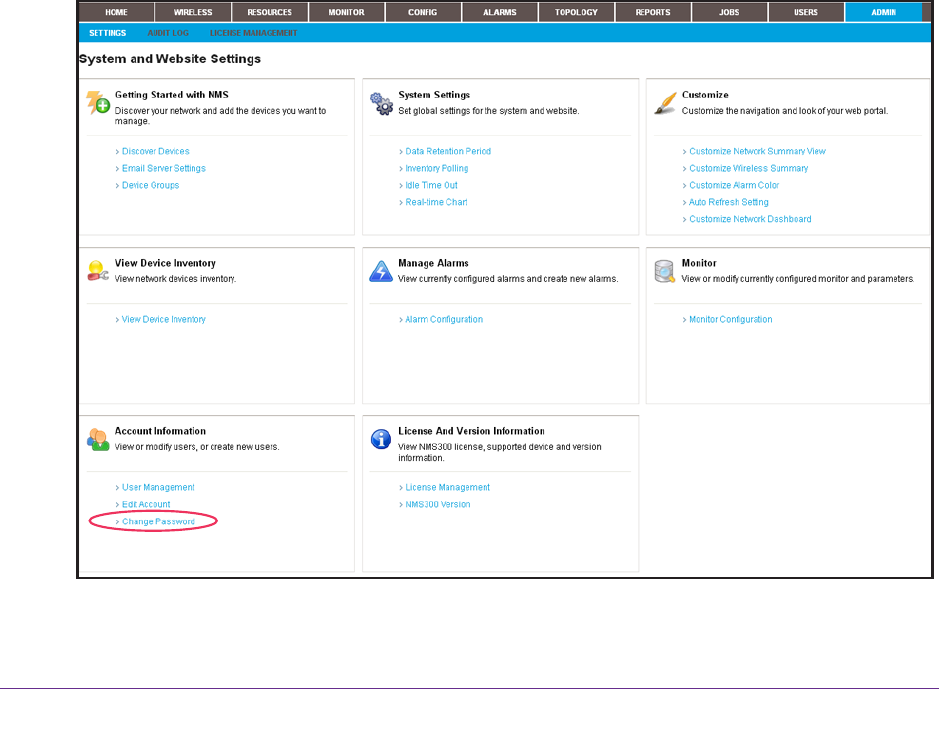941x756 pixels.
Task: Click the Manage Alarms triangle icon
Action: tap(381, 271)
